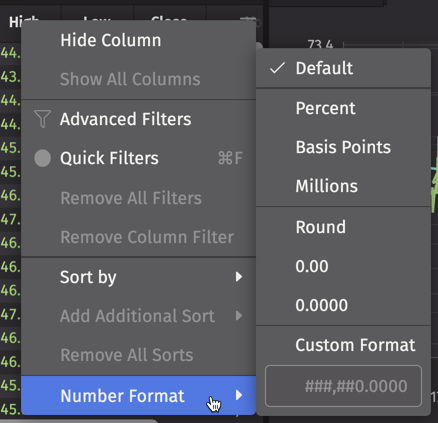Expand the Sort by submenu arrow
The height and width of the screenshot is (423, 438).
(x=239, y=277)
